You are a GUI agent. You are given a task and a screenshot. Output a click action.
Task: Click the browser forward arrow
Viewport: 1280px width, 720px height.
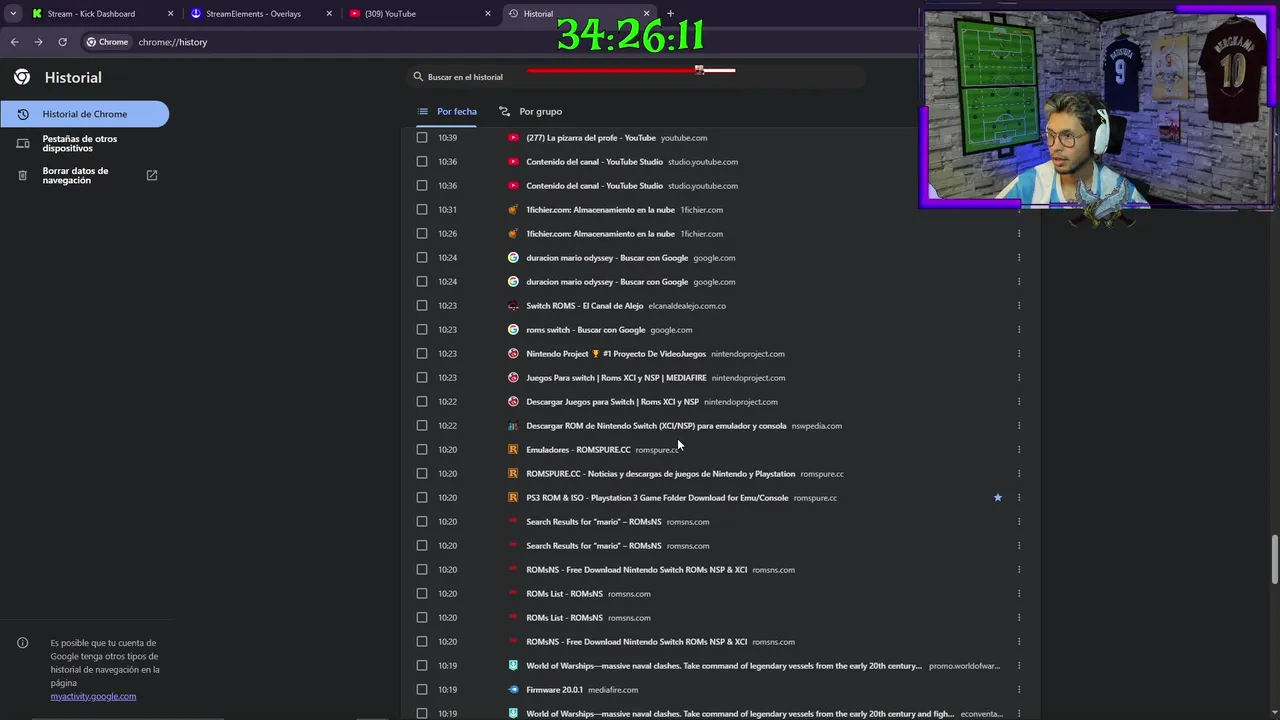(38, 42)
